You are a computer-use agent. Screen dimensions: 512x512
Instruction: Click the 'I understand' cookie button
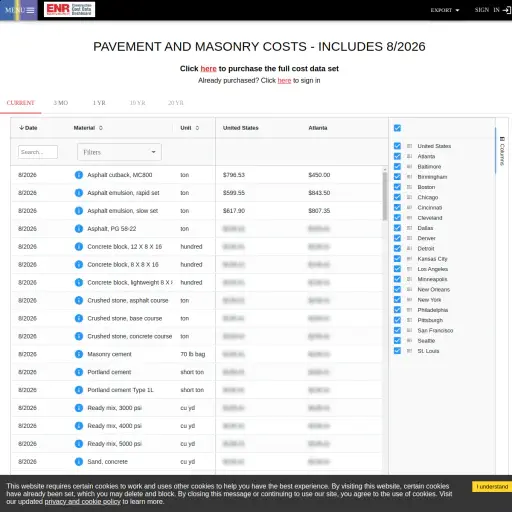coord(492,487)
